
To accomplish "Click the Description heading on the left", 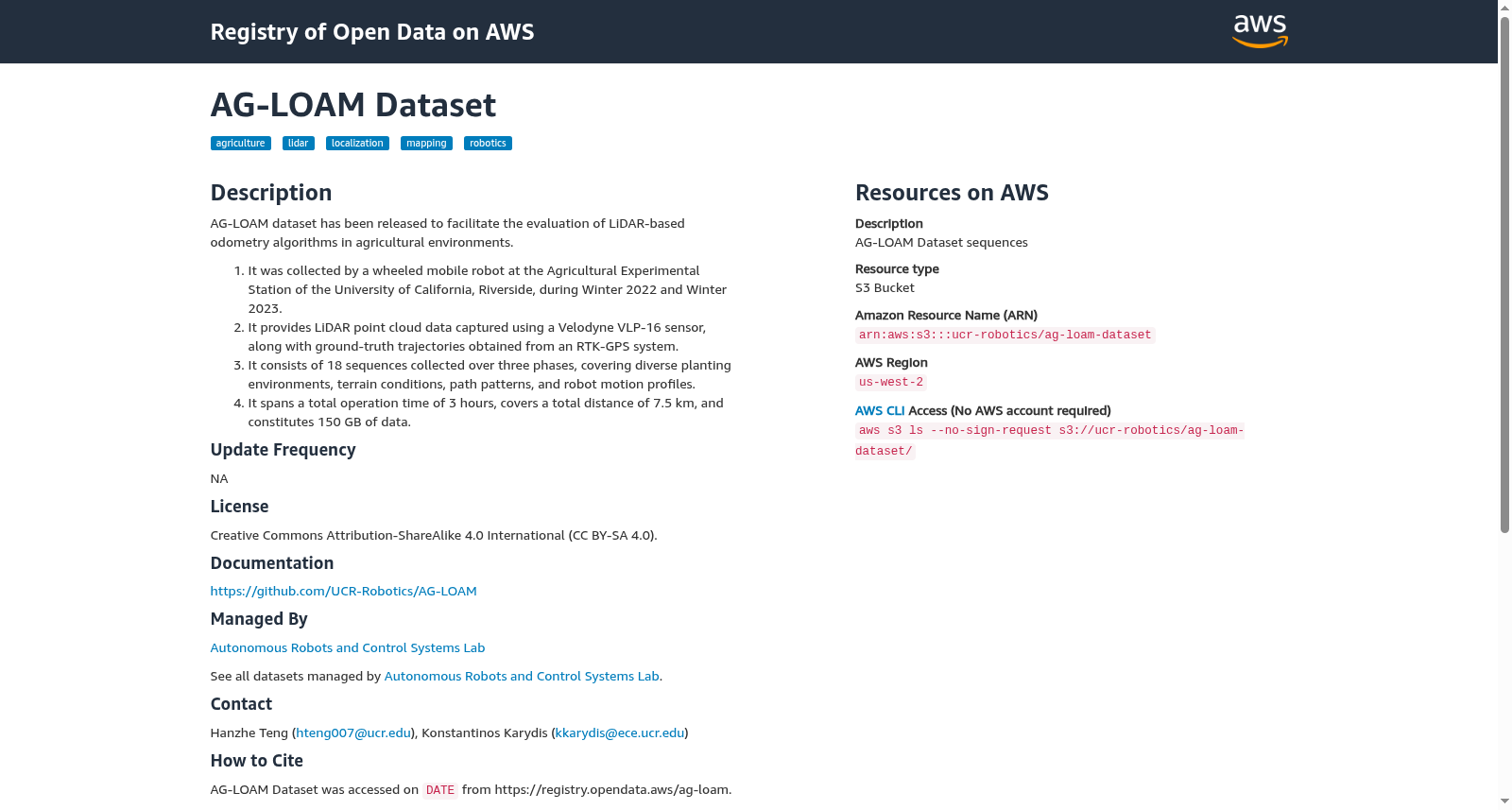I will 271,193.
